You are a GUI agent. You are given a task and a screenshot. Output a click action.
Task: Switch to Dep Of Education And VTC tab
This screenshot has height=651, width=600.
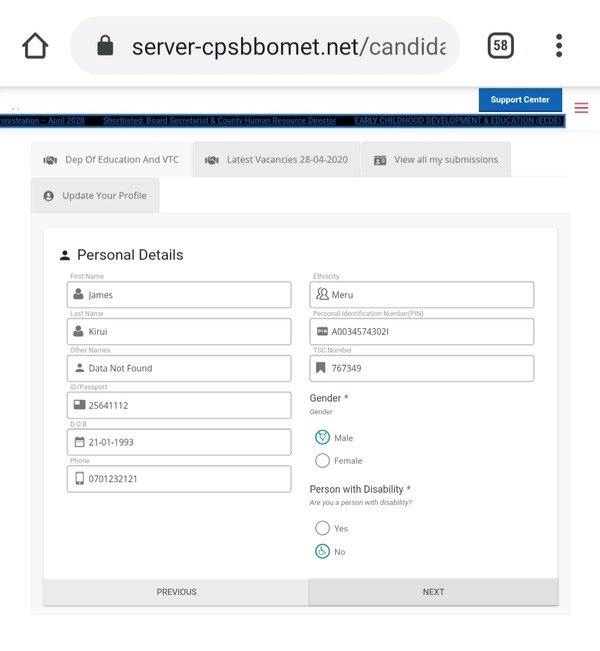[111, 159]
